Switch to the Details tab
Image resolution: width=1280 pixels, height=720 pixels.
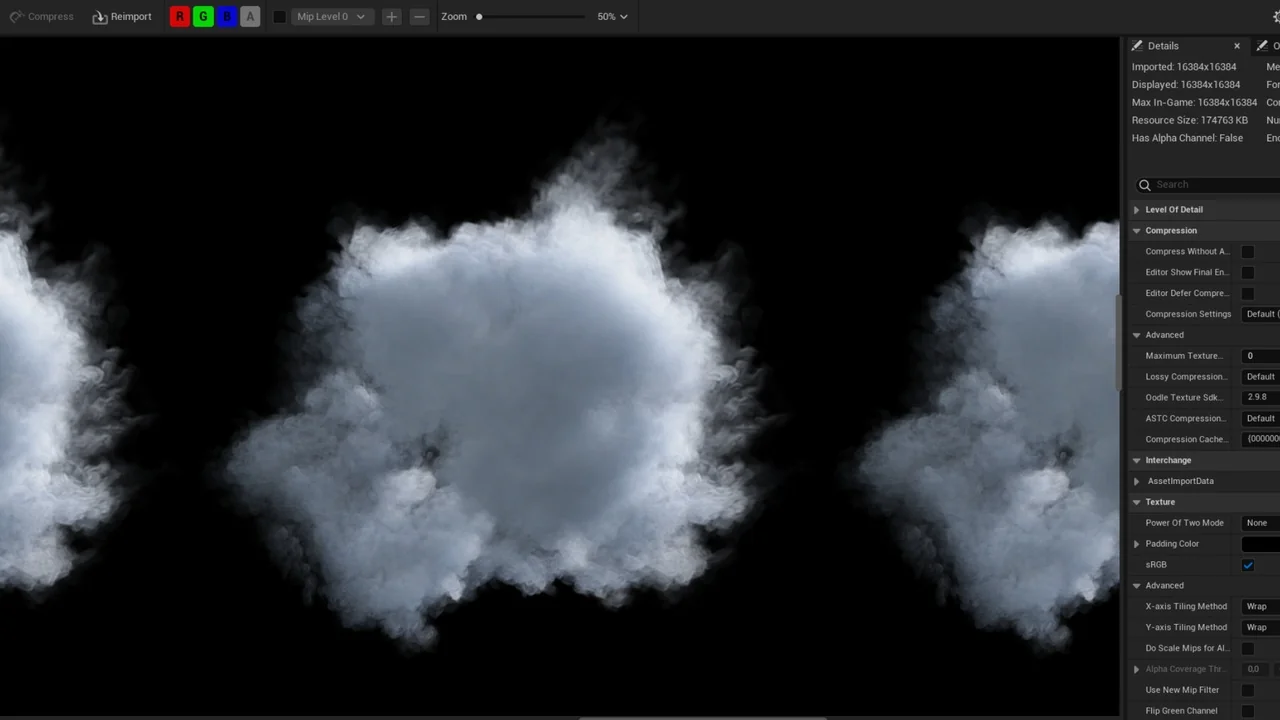coord(1162,46)
